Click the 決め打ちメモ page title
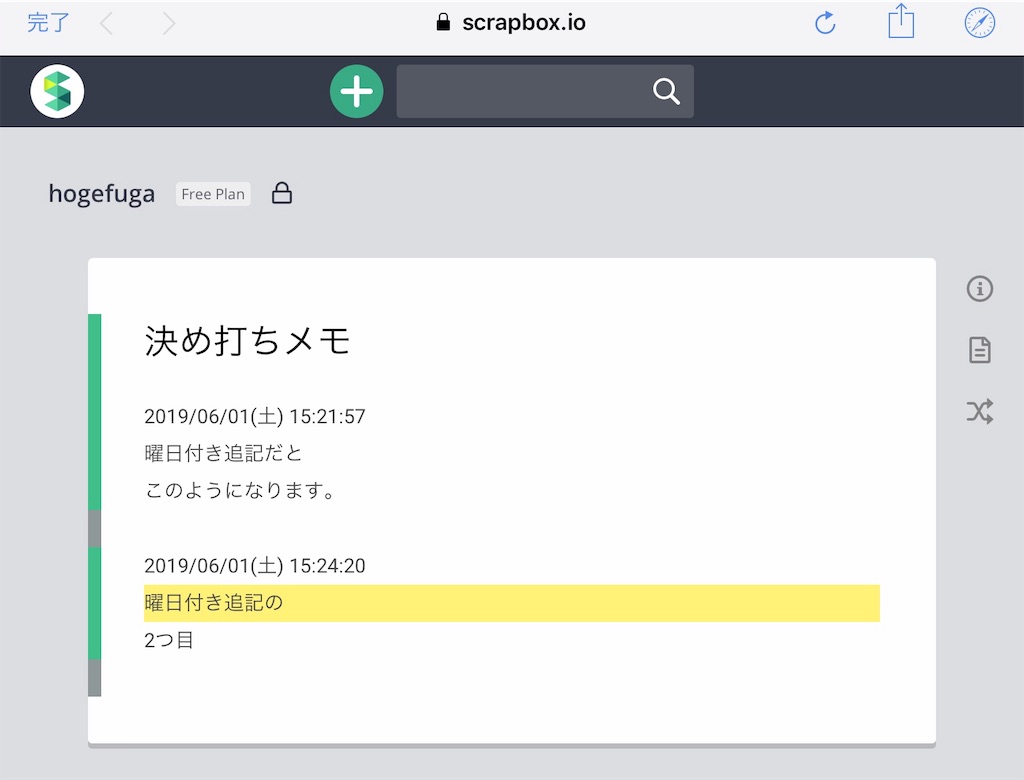1024x780 pixels. coord(248,341)
